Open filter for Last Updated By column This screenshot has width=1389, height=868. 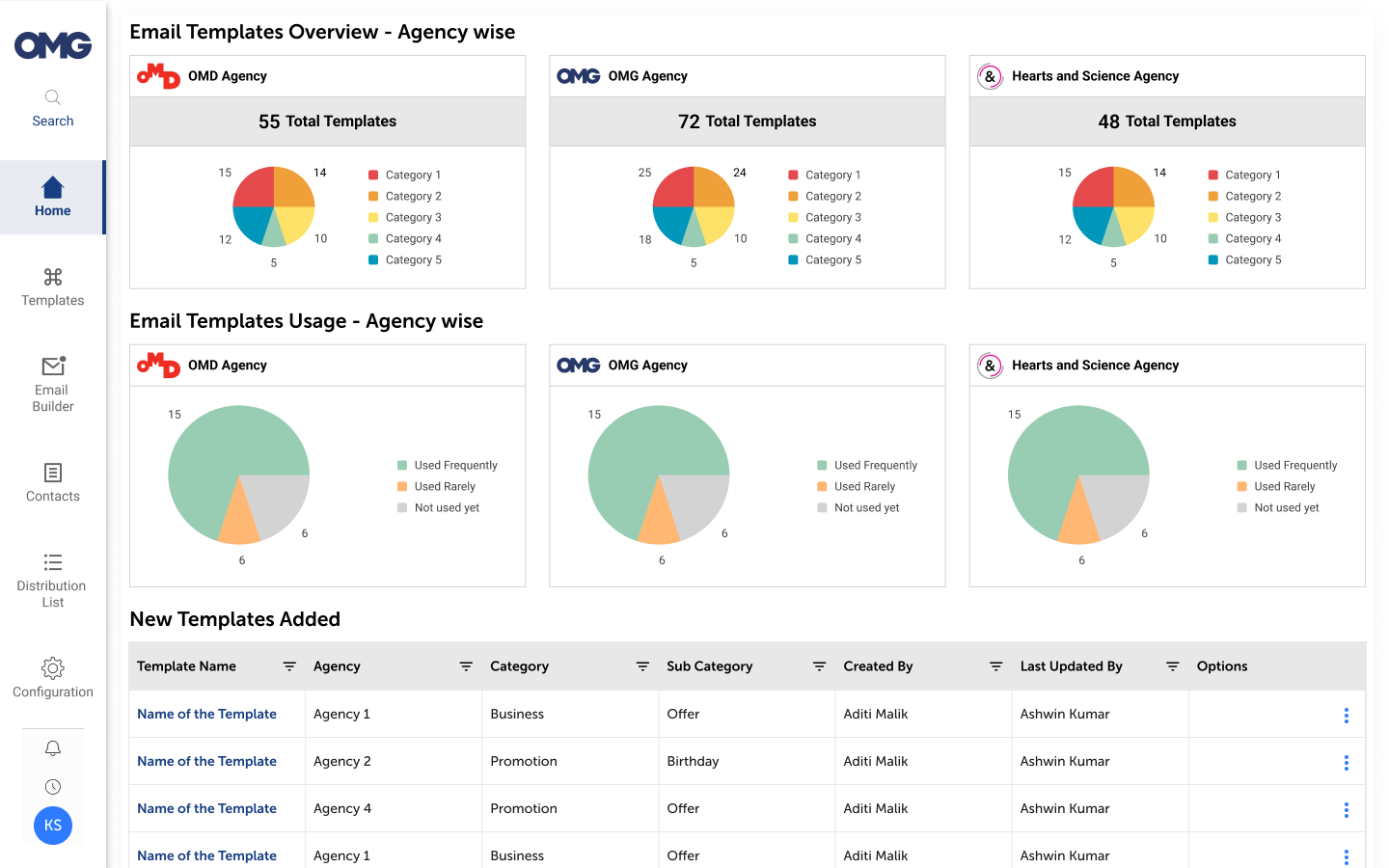[x=1173, y=666]
